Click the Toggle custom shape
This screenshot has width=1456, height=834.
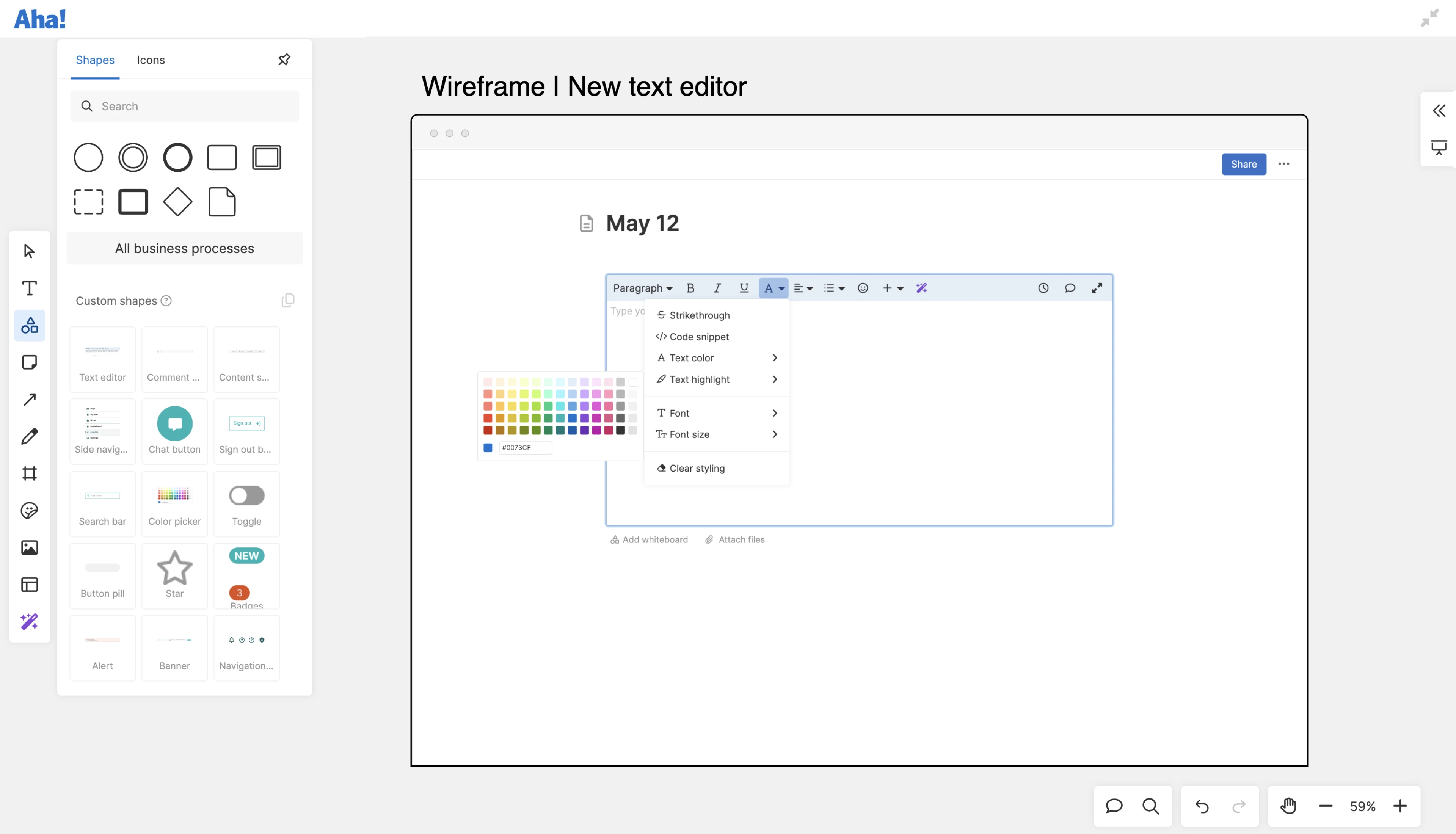246,504
